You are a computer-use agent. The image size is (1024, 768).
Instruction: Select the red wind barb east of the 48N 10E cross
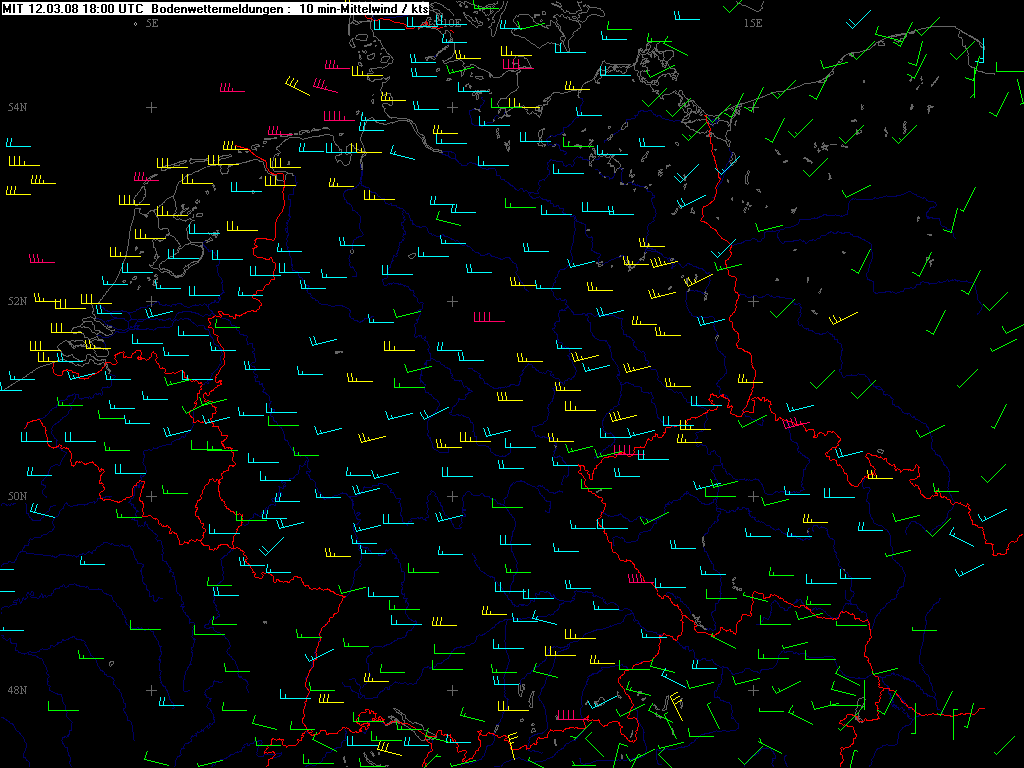569,715
